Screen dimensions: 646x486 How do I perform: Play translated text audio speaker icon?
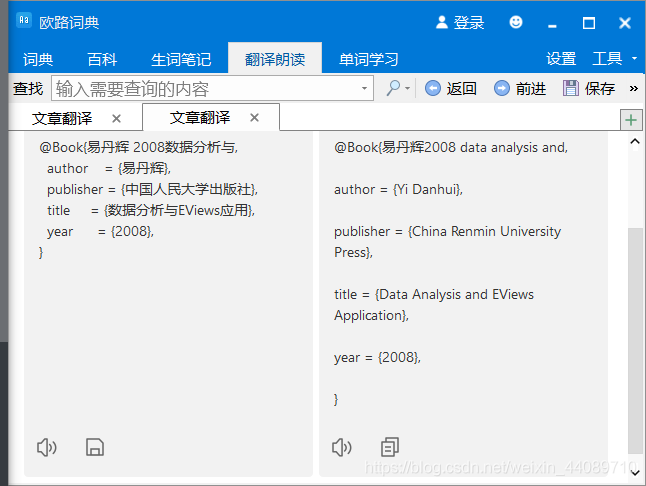tap(342, 447)
